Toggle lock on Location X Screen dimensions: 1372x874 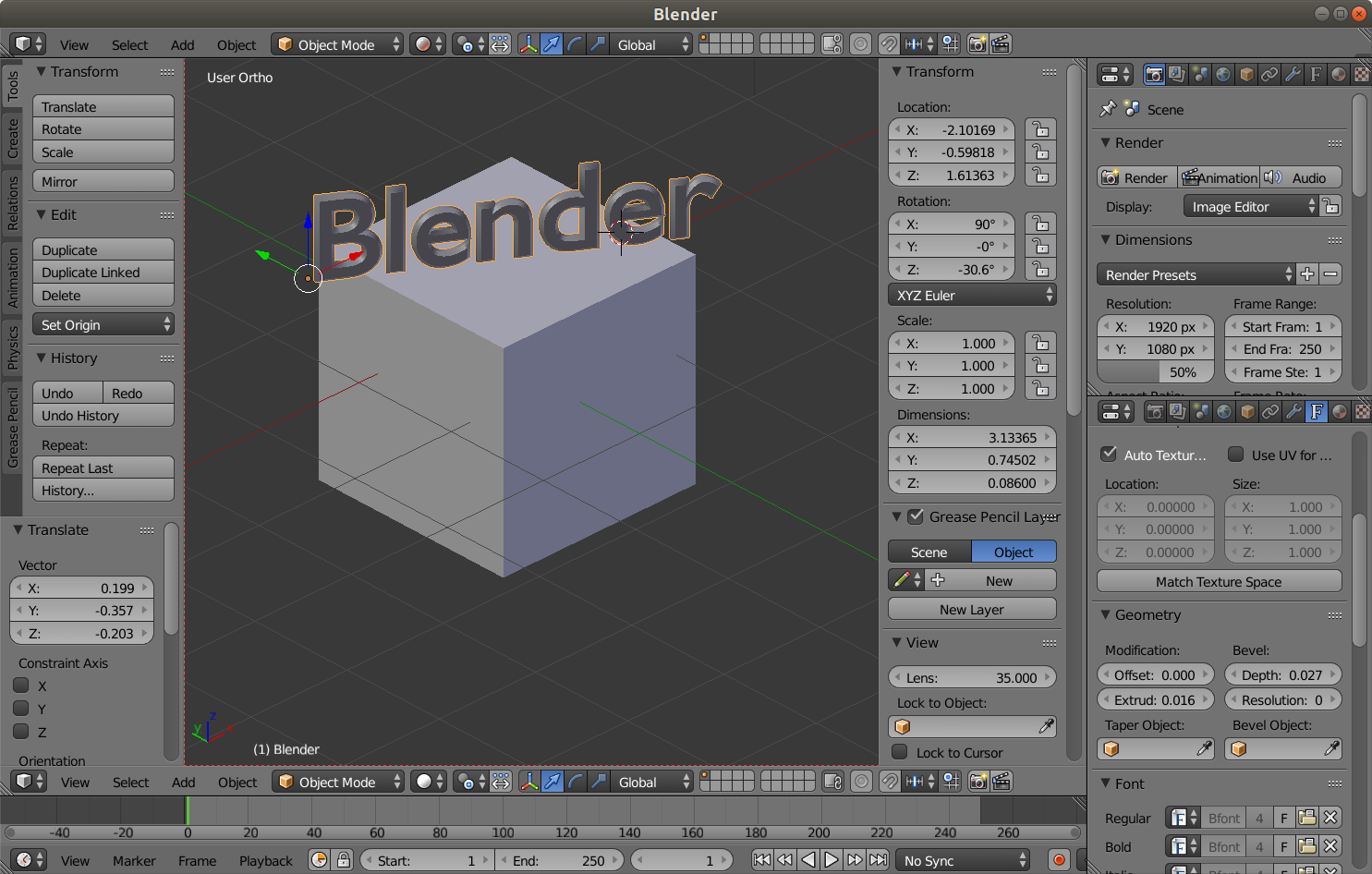click(x=1040, y=130)
